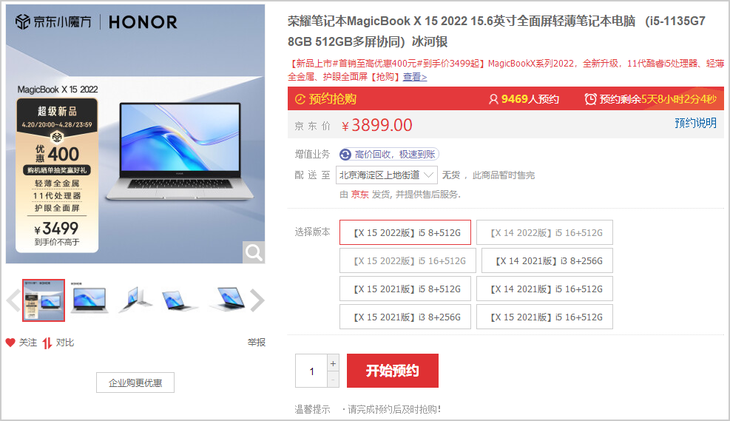Choose version X 15 2021 i5 16+512G
Screen dimensions: 730x421
[x=545, y=317]
